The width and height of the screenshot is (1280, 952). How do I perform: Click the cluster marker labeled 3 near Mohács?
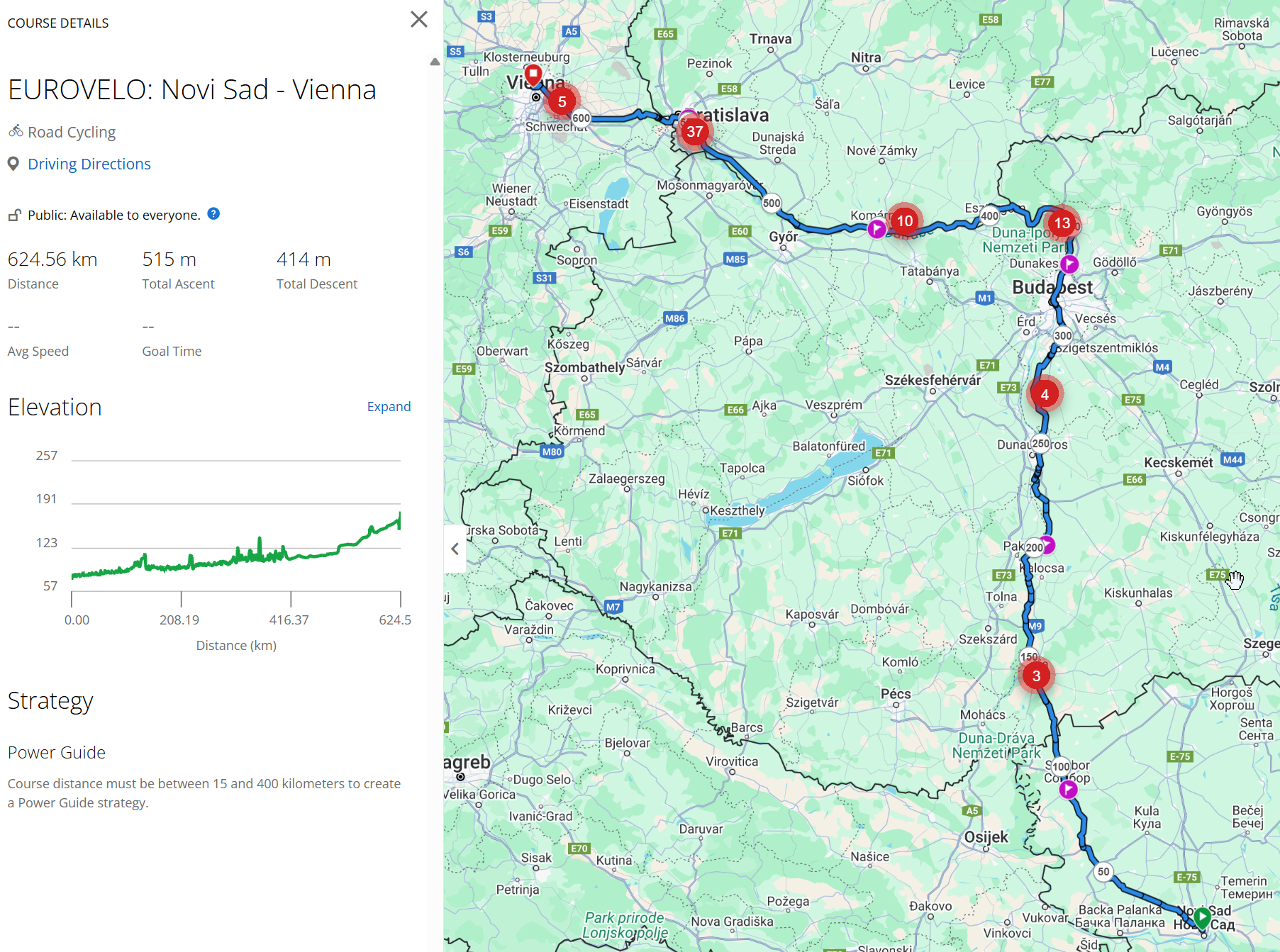1037,676
